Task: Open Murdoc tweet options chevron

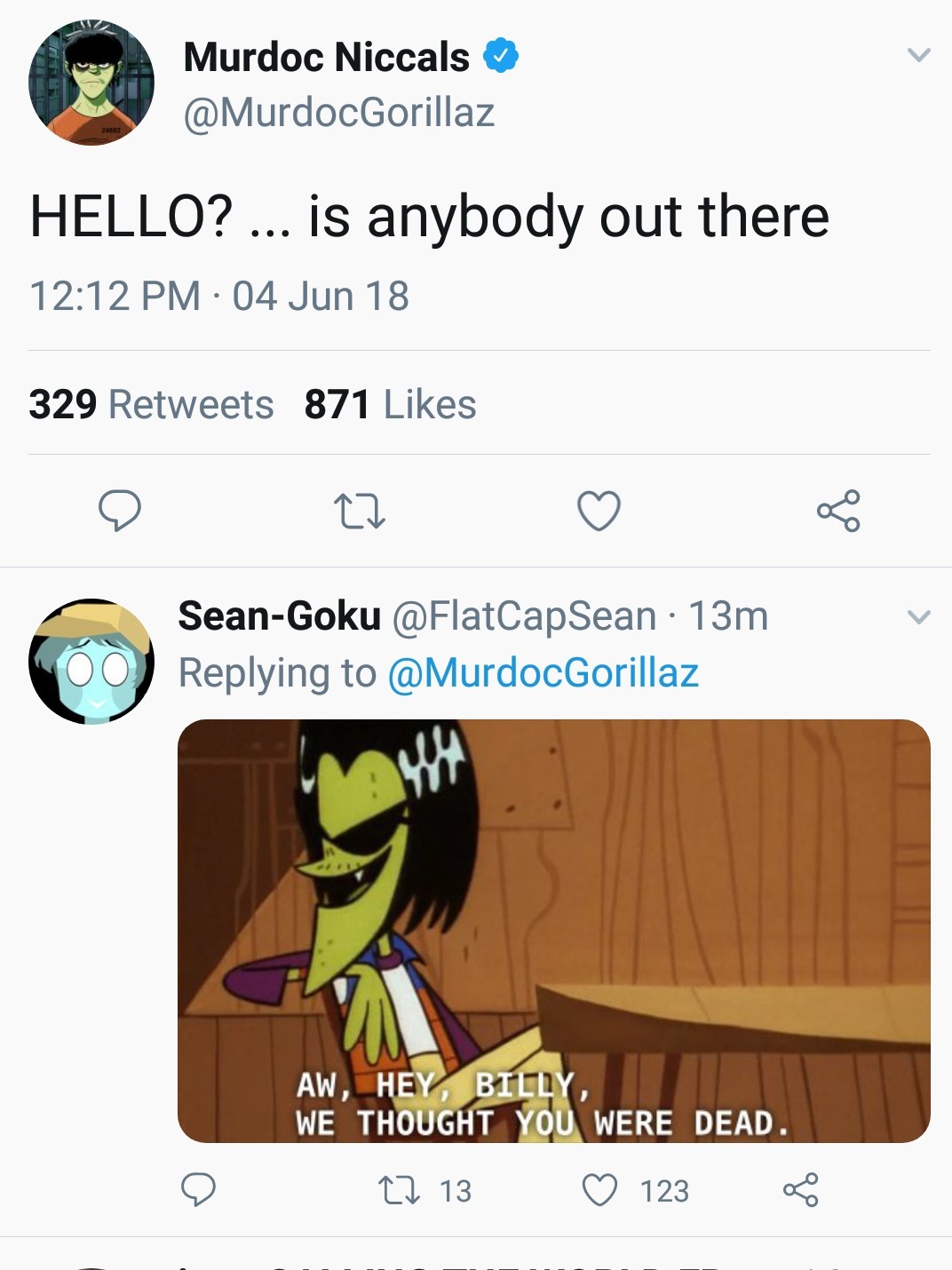Action: click(919, 55)
